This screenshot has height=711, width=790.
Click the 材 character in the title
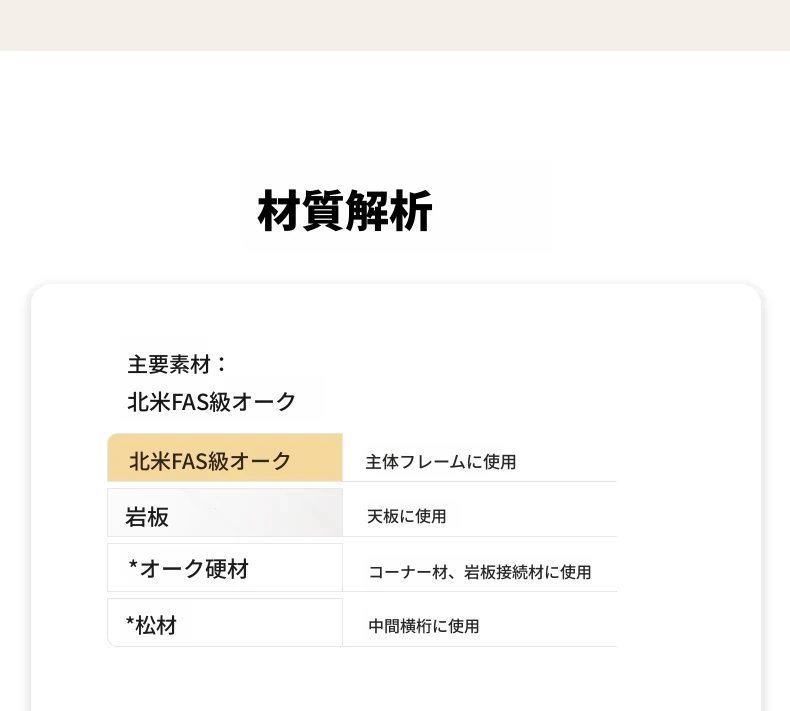279,211
